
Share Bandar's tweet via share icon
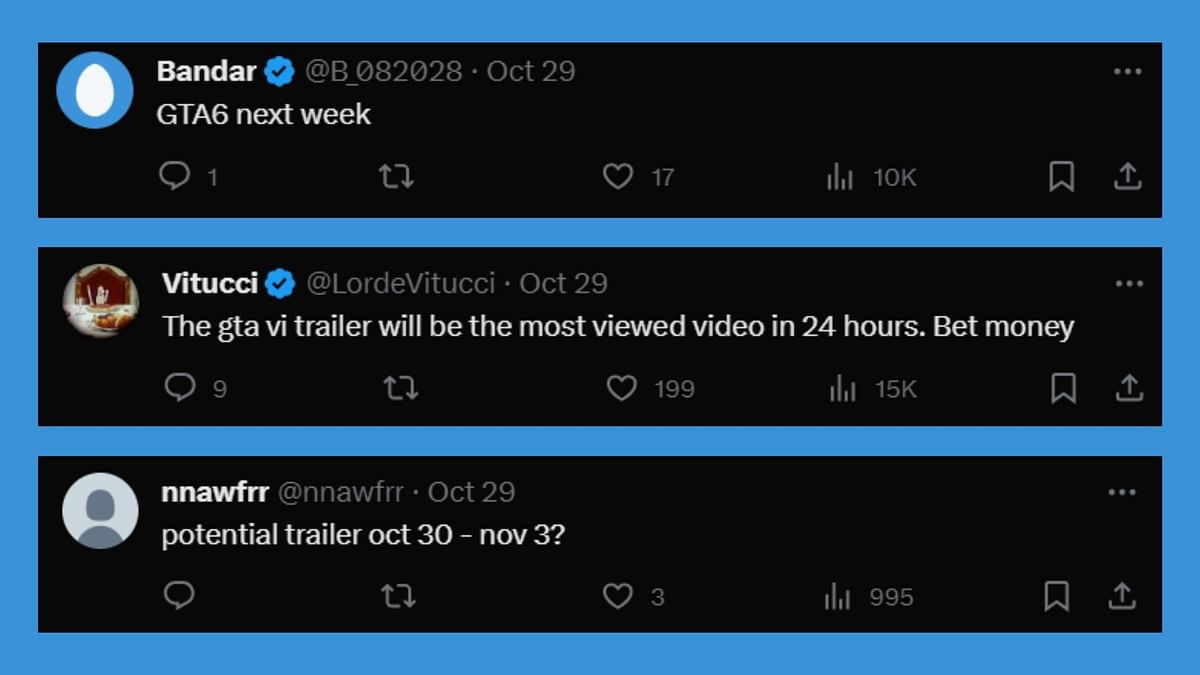coord(1127,177)
